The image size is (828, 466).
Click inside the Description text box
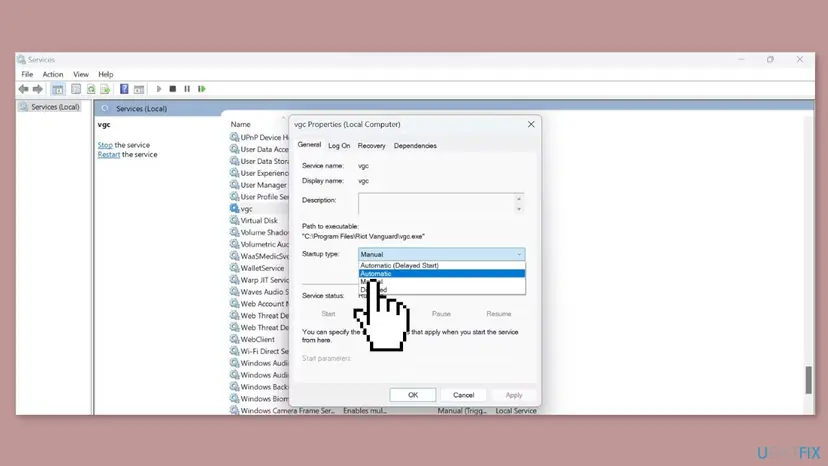(436, 203)
